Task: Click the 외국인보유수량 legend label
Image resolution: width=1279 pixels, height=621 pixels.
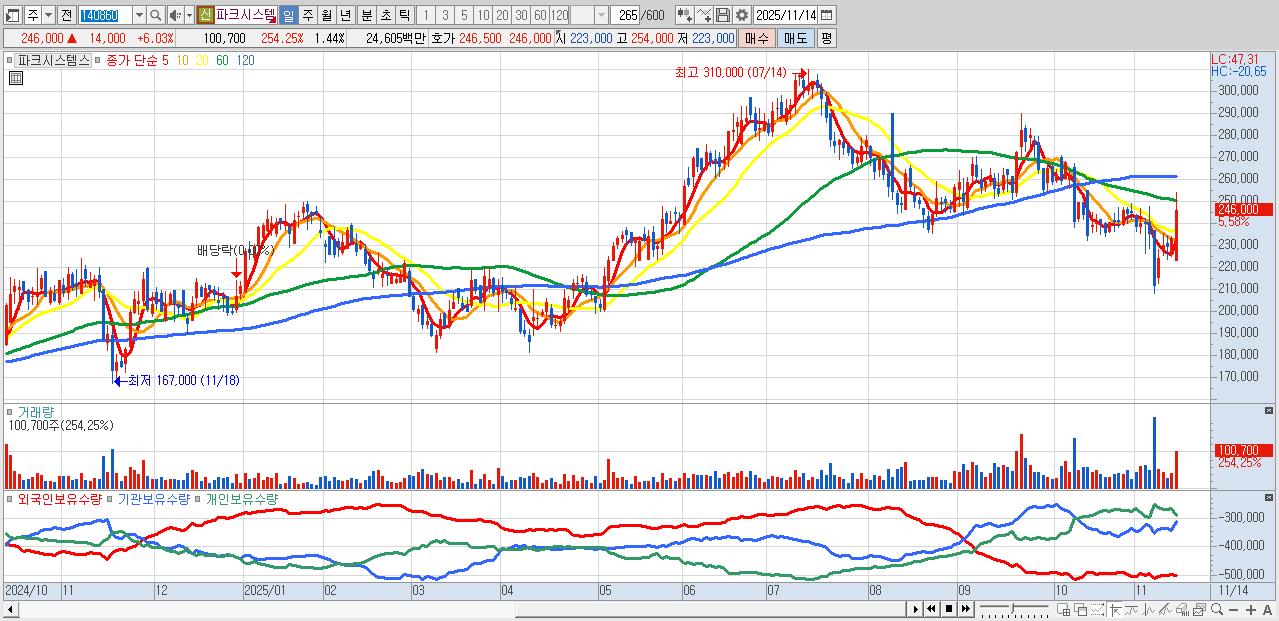Action: click(59, 498)
